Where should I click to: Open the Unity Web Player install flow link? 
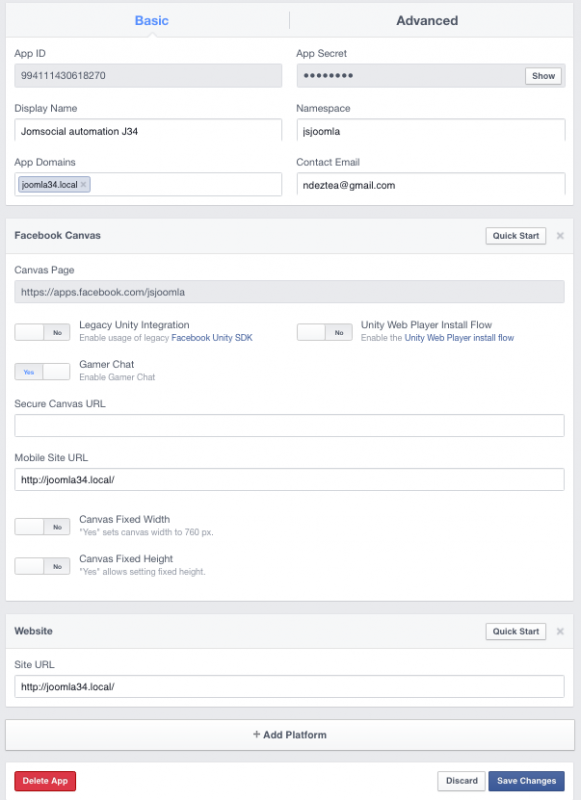459,338
